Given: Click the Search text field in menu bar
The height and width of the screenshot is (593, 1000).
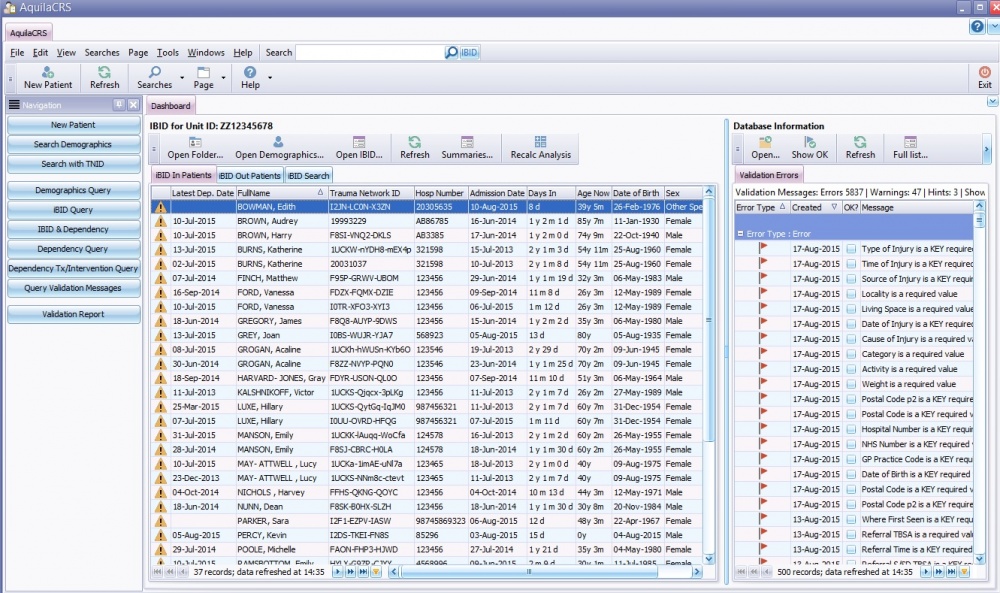Looking at the screenshot, I should [x=369, y=52].
